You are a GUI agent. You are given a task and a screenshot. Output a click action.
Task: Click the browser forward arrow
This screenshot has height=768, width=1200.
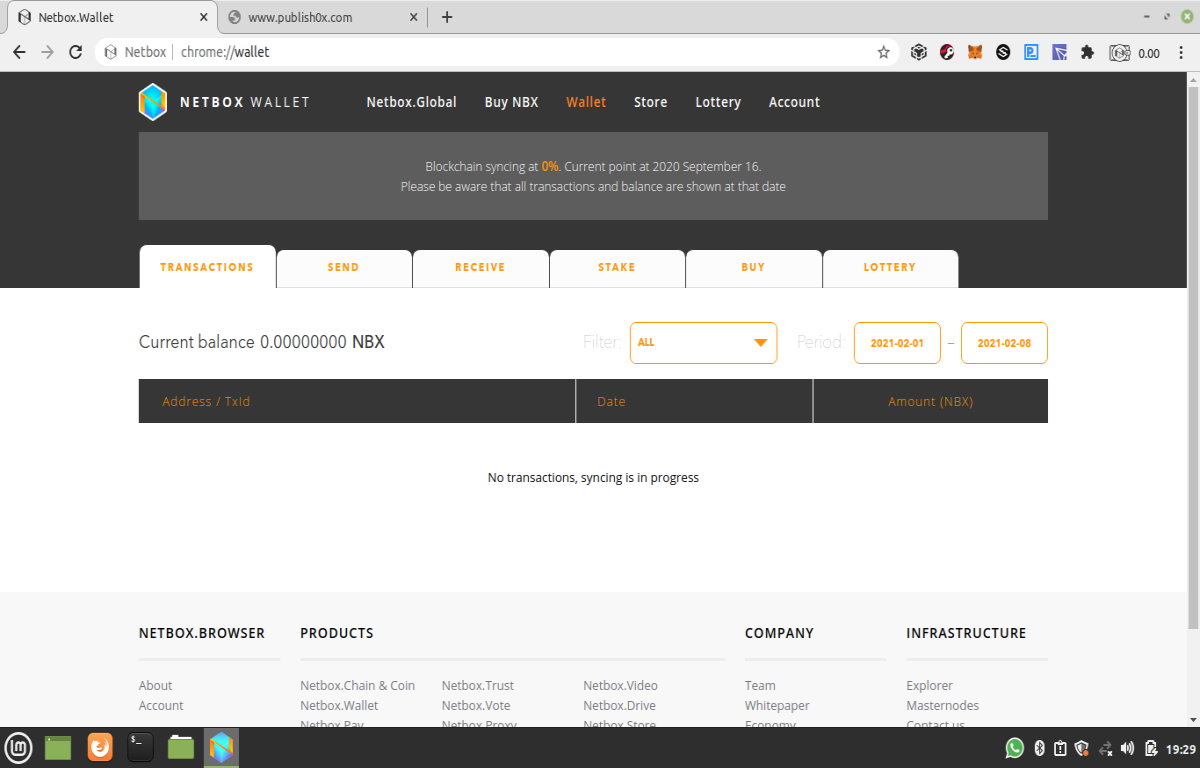coord(47,52)
